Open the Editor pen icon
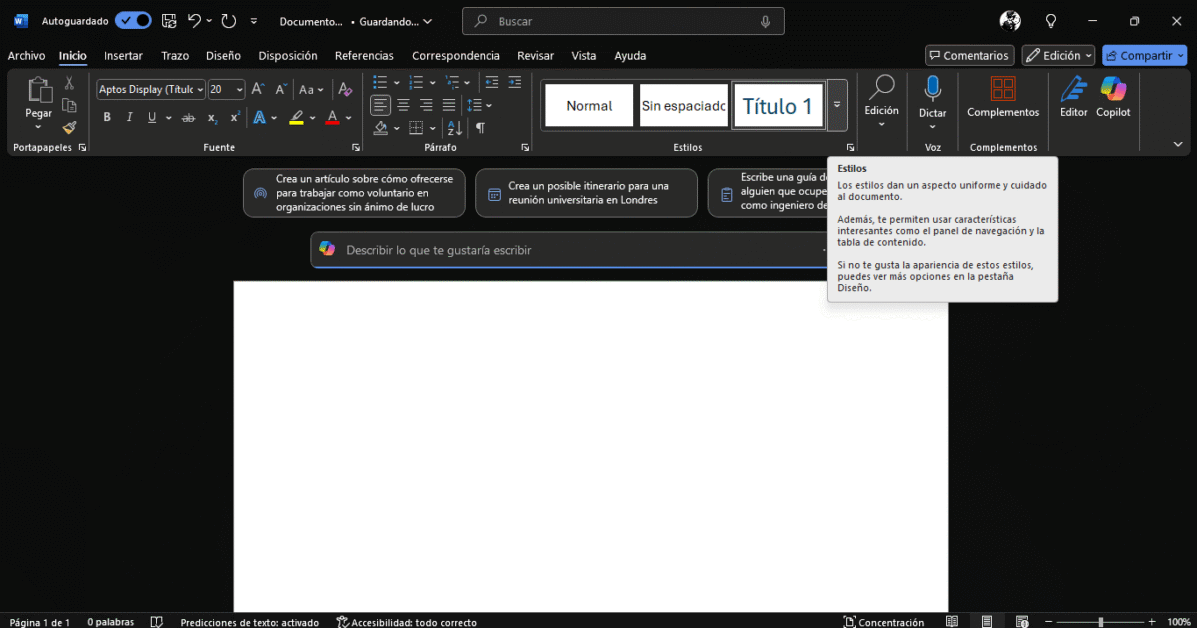This screenshot has width=1197, height=628. [x=1073, y=90]
